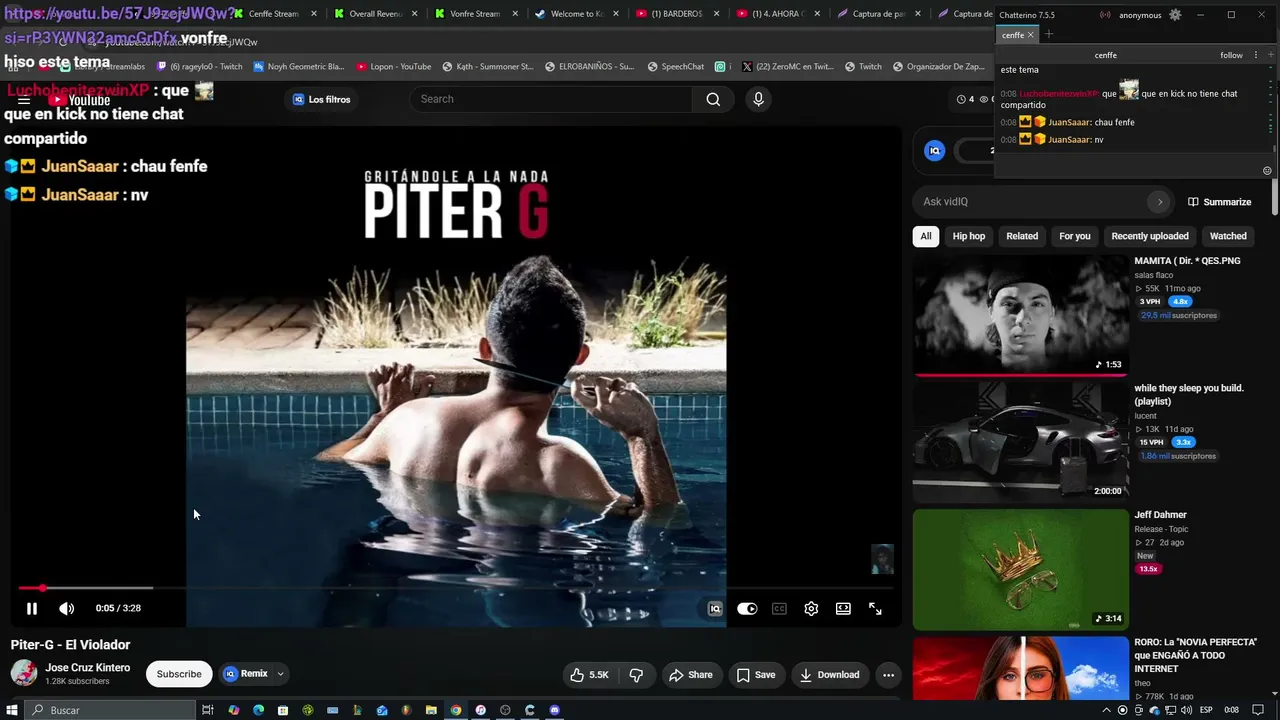Switch to Vonfre Stream browser tab
Image resolution: width=1280 pixels, height=720 pixels.
[x=475, y=14]
